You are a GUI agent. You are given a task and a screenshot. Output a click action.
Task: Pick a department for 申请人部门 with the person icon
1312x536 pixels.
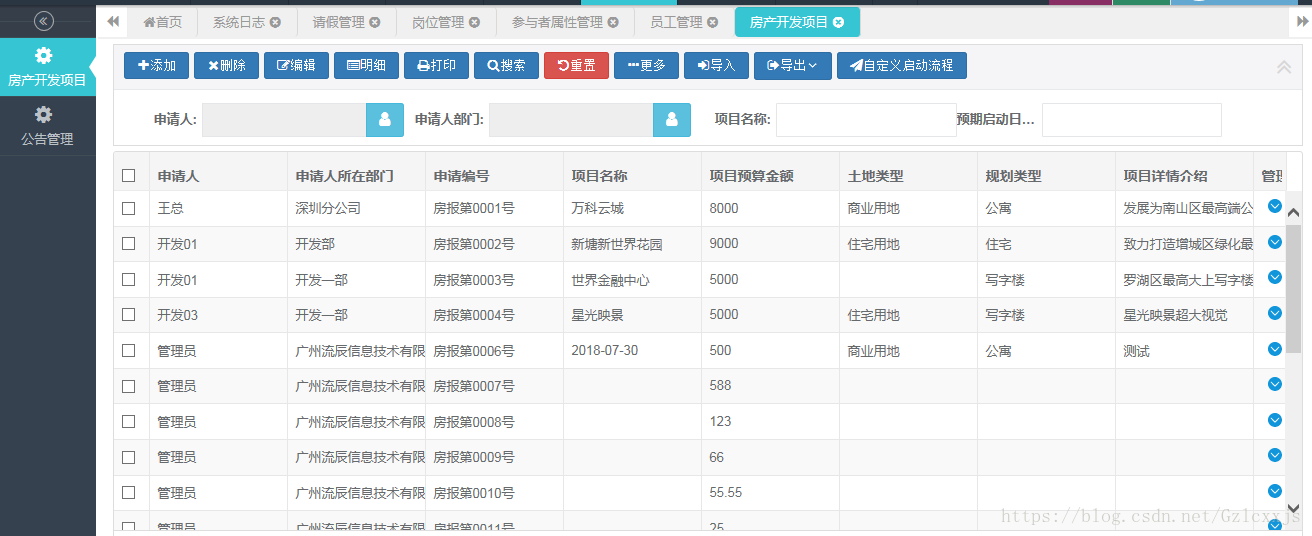coord(672,120)
